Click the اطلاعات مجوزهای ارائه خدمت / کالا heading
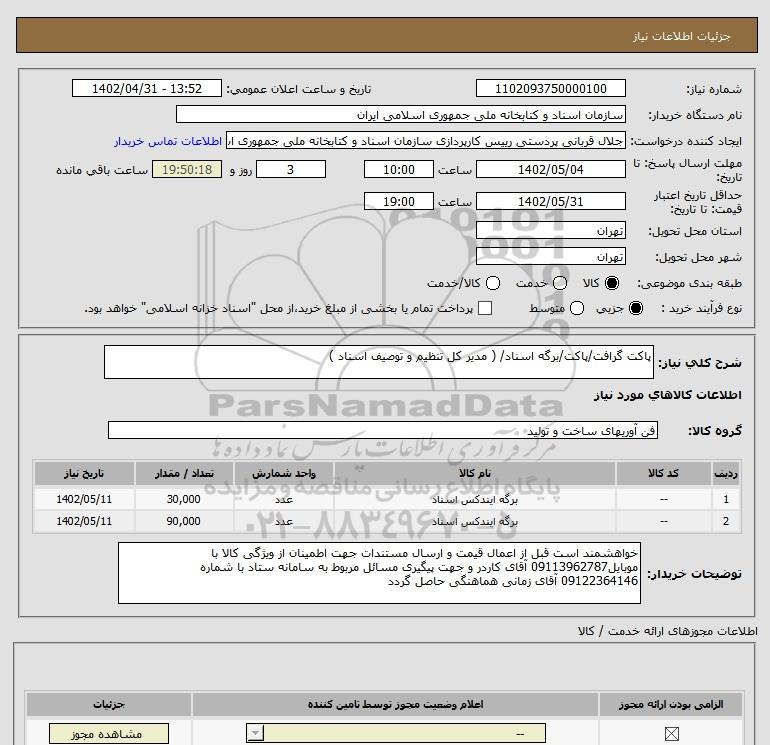The height and width of the screenshot is (745, 770). click(667, 631)
